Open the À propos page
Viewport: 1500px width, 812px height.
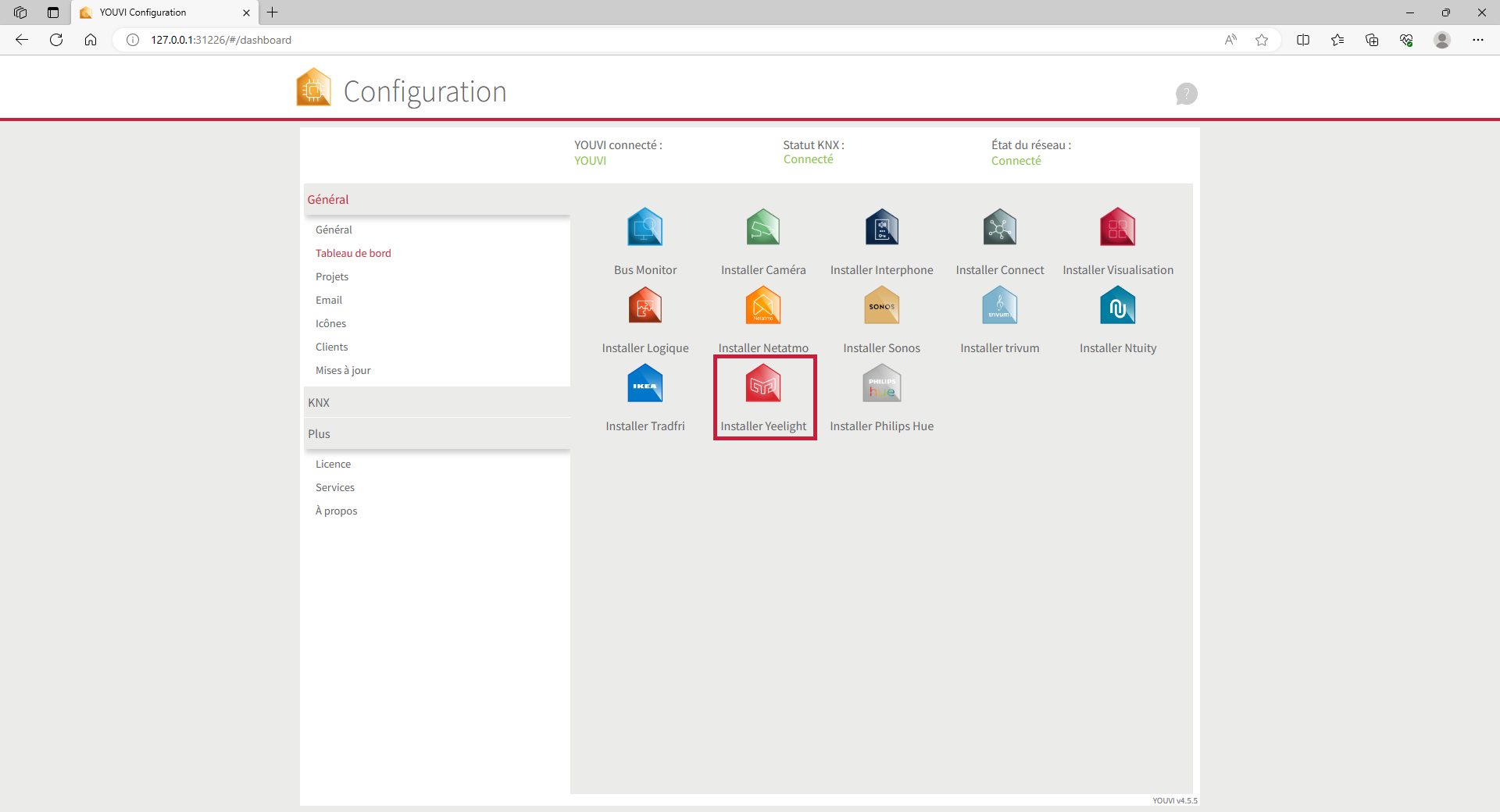[337, 511]
